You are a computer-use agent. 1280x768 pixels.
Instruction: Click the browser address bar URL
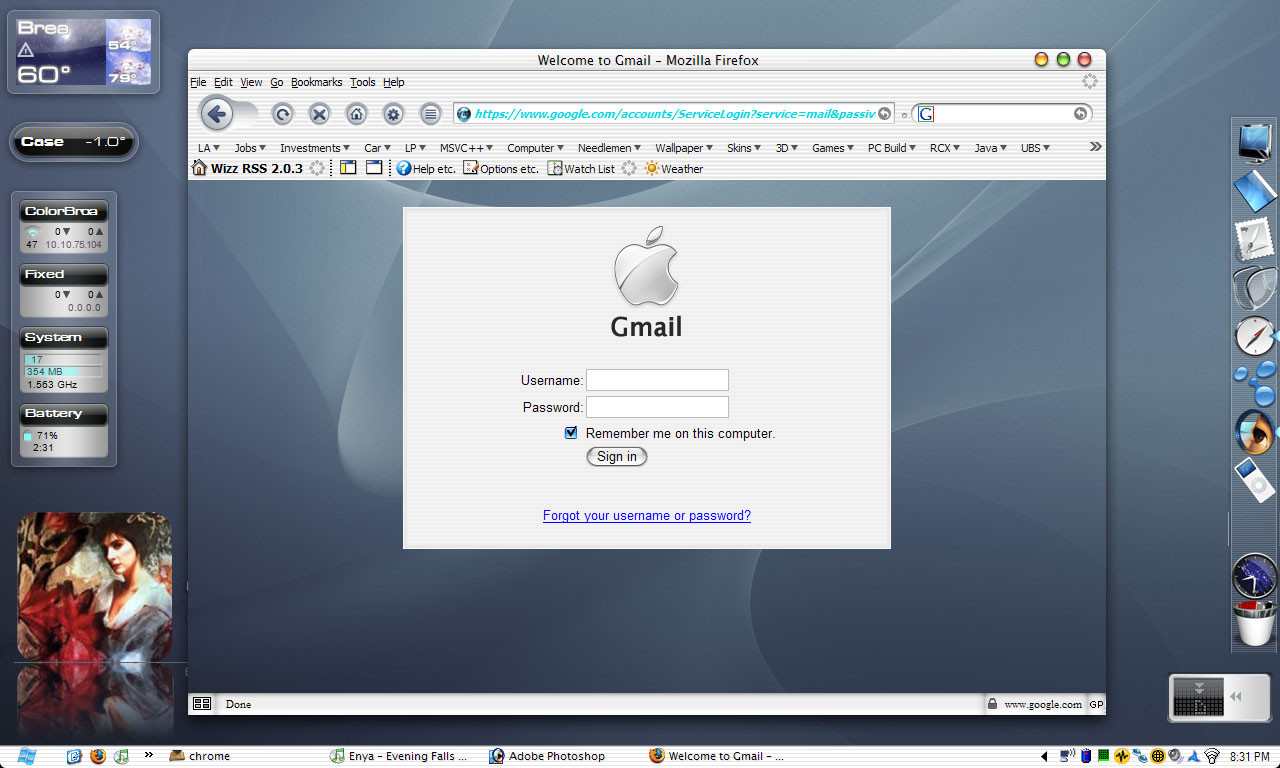[675, 114]
